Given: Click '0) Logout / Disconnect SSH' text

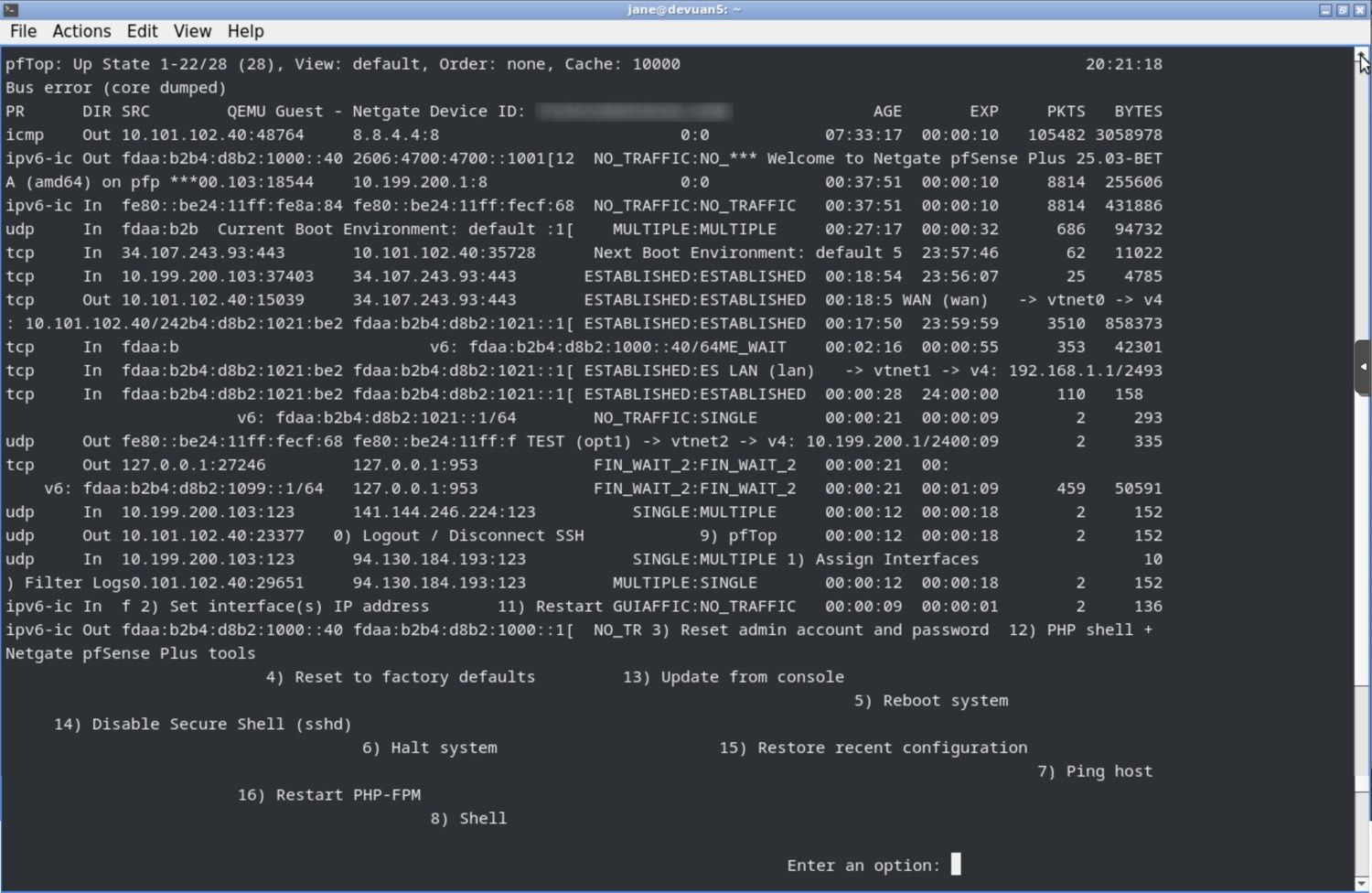Looking at the screenshot, I should point(458,535).
